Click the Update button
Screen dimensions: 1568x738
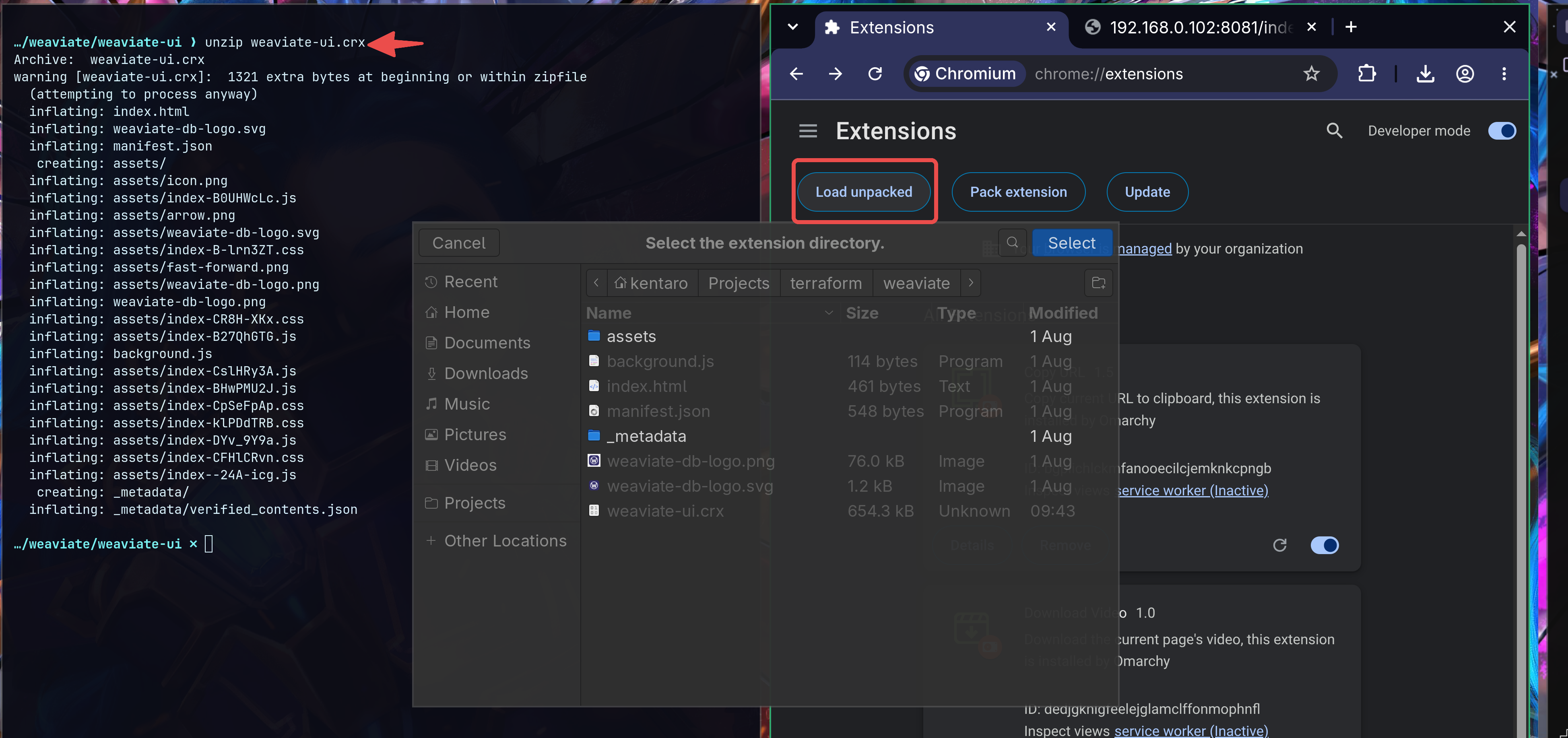1147,192
